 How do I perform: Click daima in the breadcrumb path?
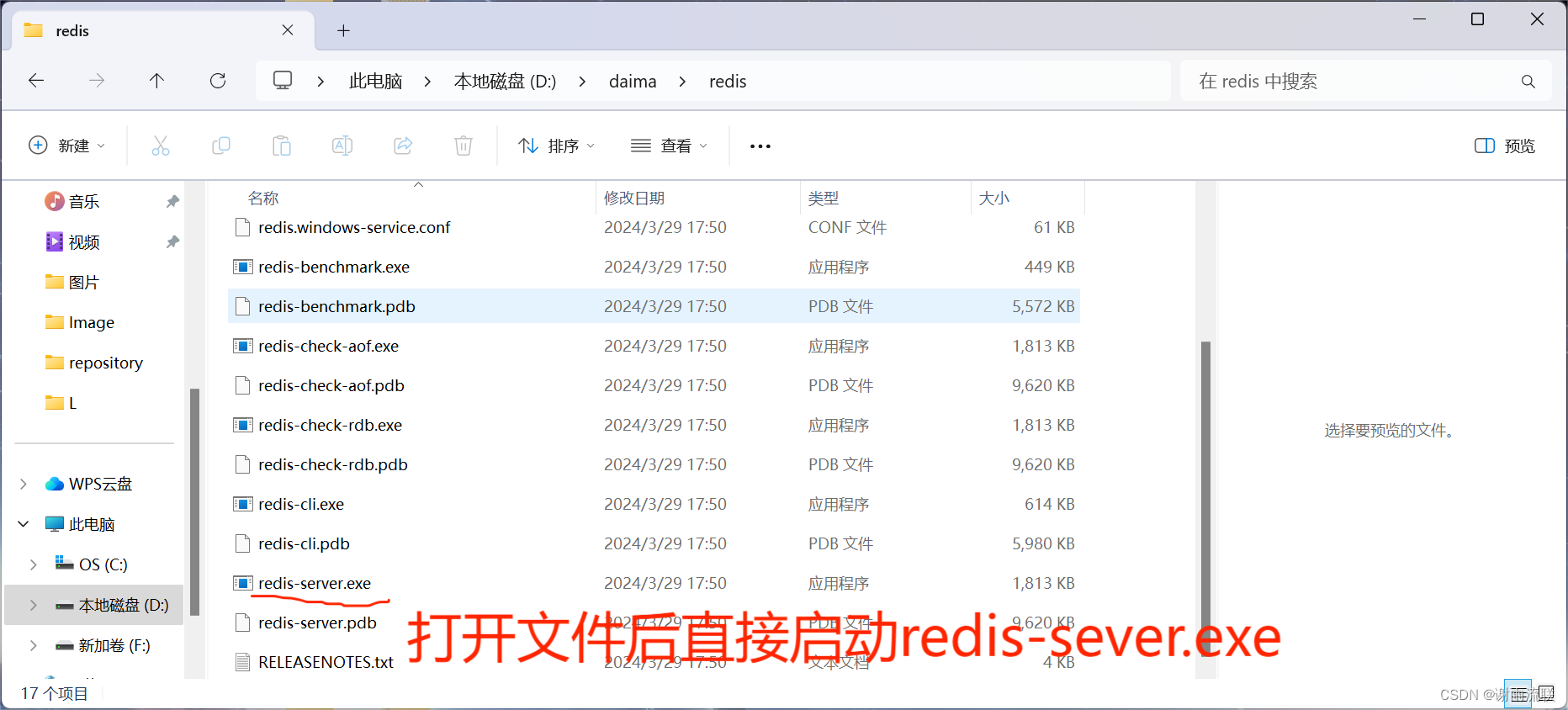pyautogui.click(x=633, y=82)
